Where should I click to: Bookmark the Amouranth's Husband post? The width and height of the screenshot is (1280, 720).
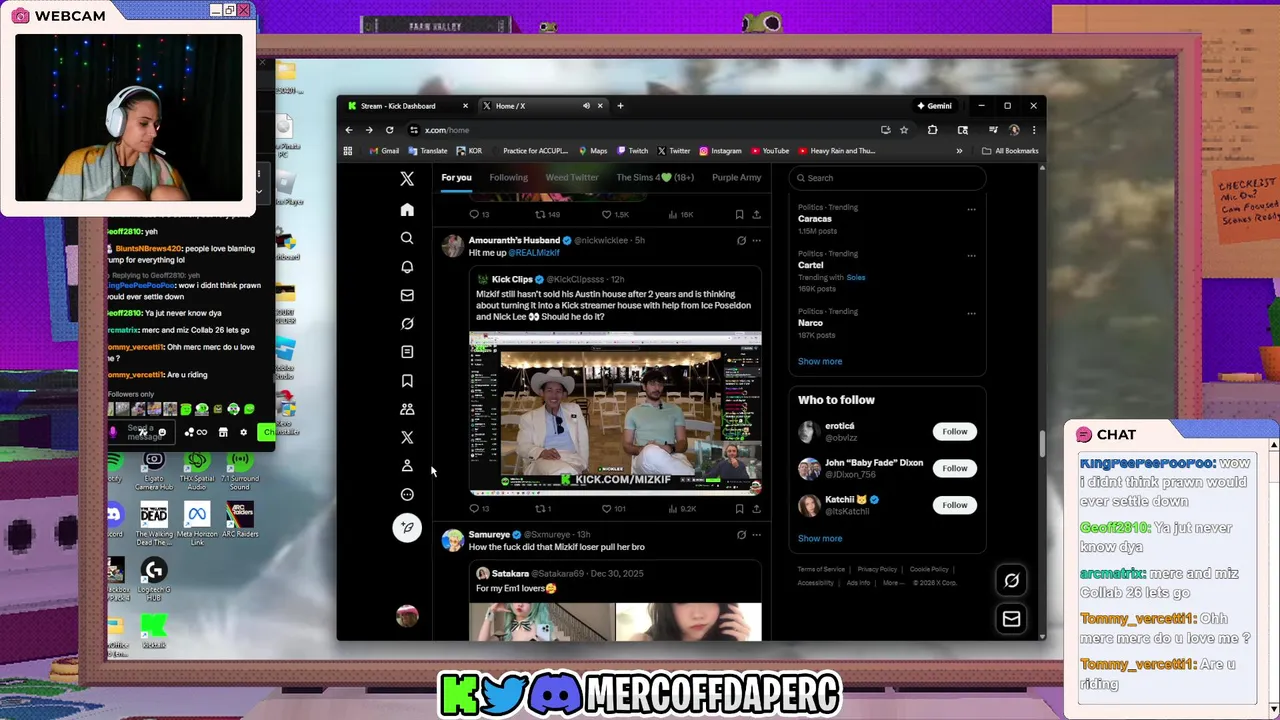(x=739, y=509)
